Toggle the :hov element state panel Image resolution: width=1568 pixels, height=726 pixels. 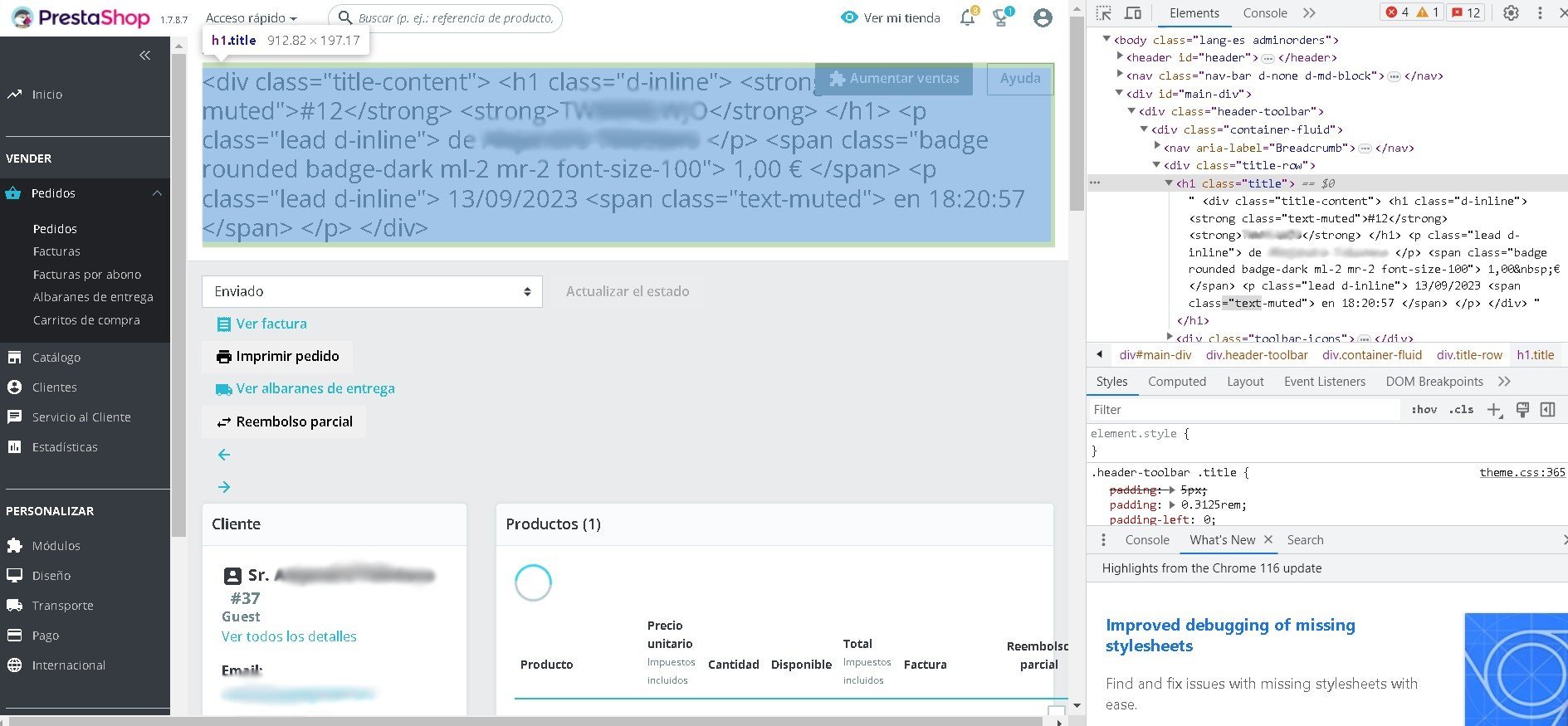tap(1424, 410)
